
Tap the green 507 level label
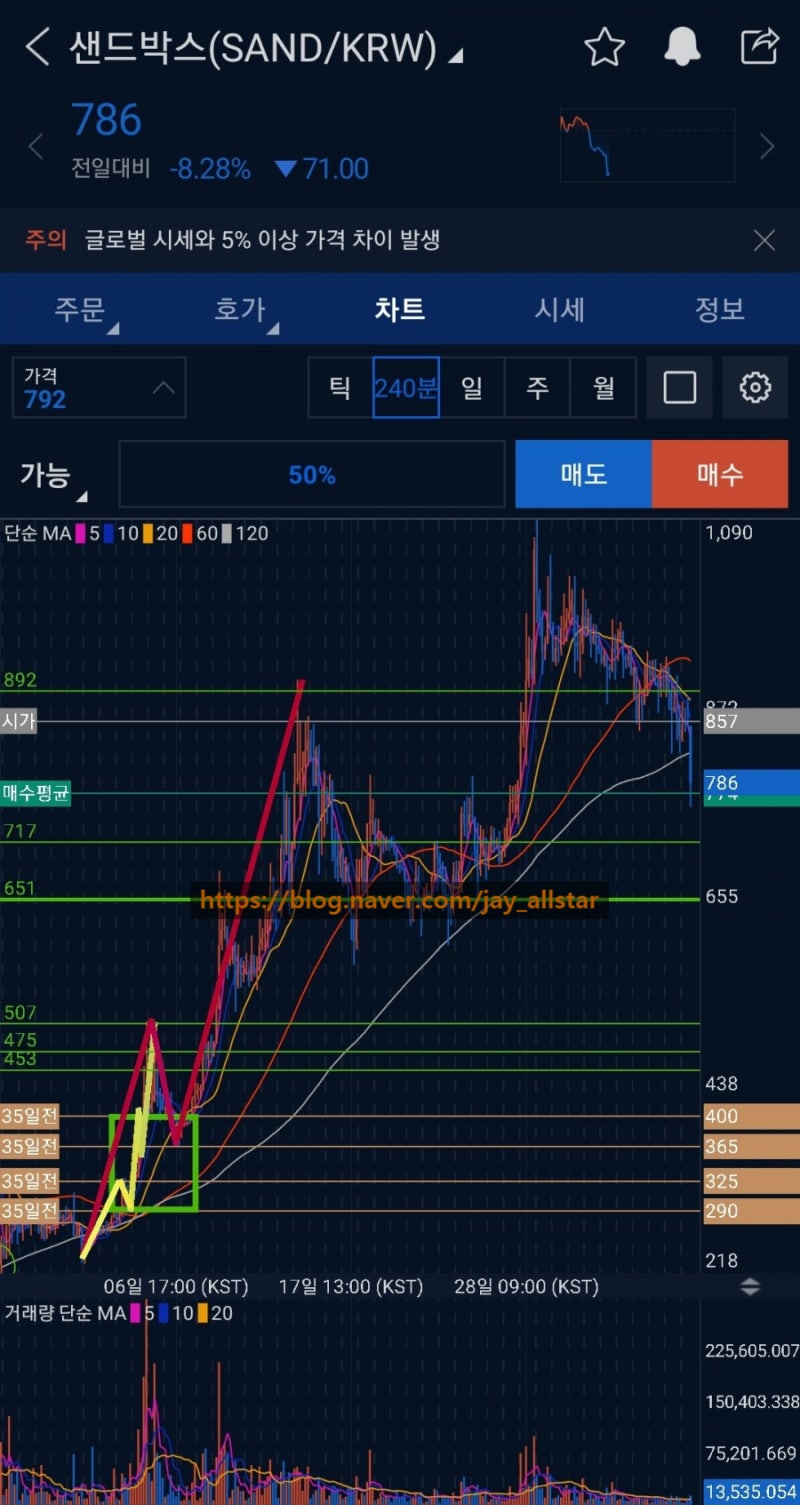tap(20, 1013)
